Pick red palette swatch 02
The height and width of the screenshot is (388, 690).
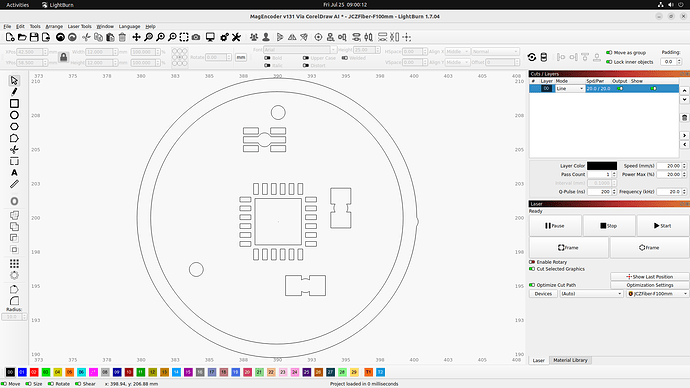pyautogui.click(x=34, y=372)
